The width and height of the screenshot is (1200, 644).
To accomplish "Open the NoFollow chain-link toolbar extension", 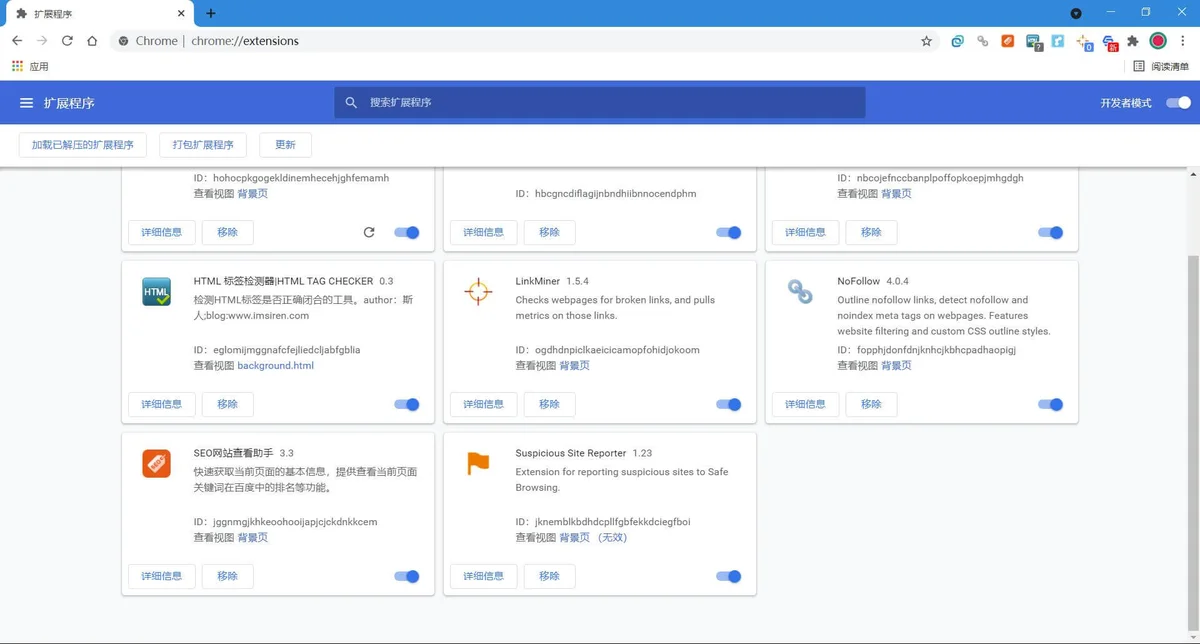I will coord(982,41).
